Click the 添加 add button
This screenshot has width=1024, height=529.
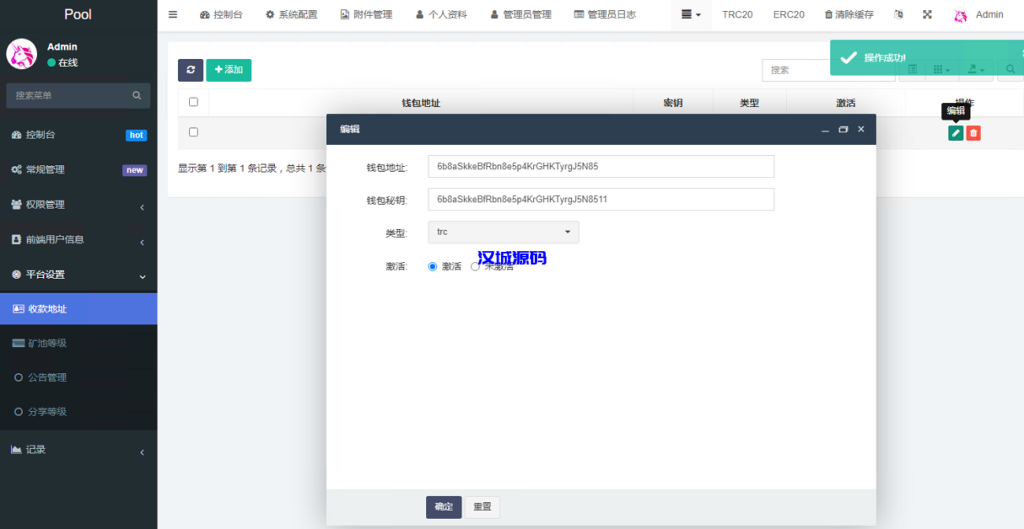click(229, 70)
